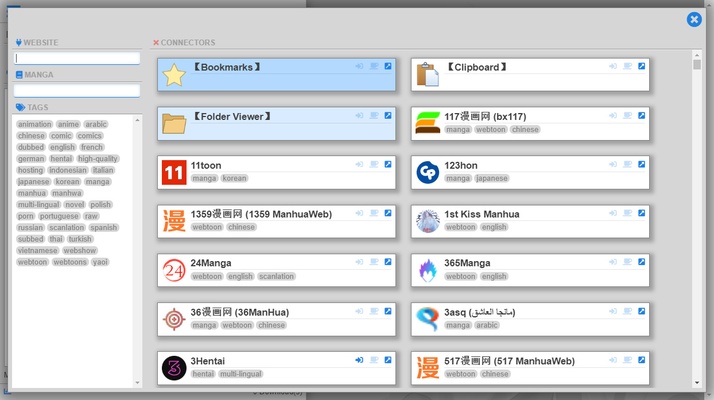Viewport: 714px width, 400px height.
Task: Filter by the yaoi tag
Action: 100,262
